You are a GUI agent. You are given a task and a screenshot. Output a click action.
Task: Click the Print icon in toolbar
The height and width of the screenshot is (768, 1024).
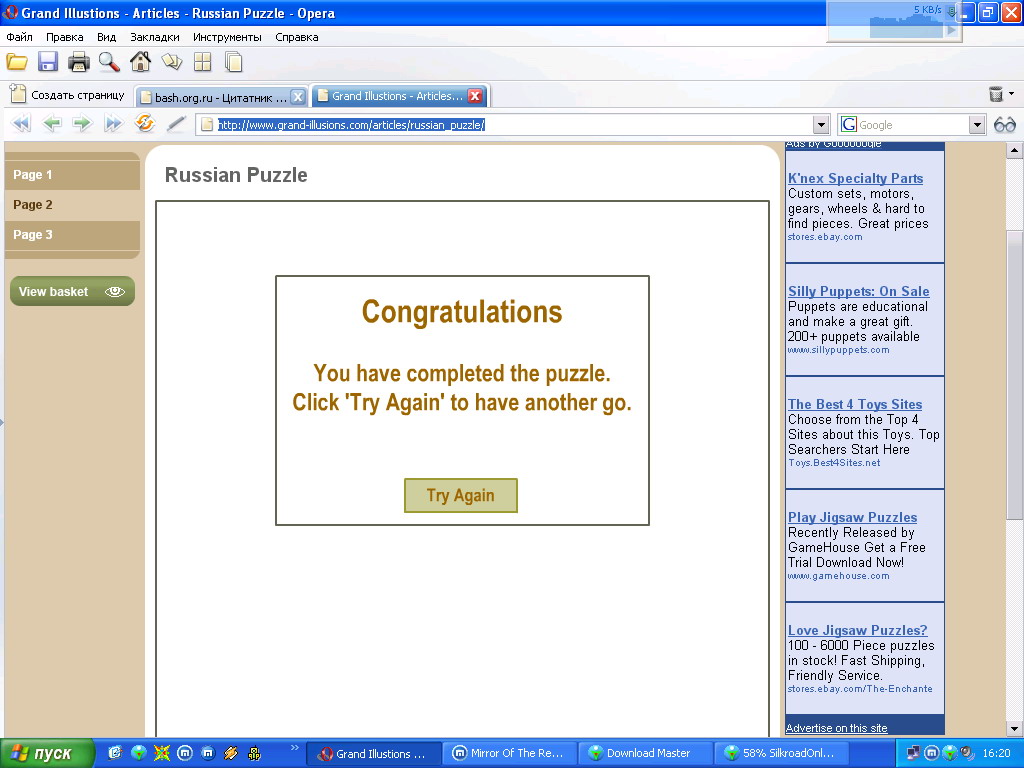78,62
